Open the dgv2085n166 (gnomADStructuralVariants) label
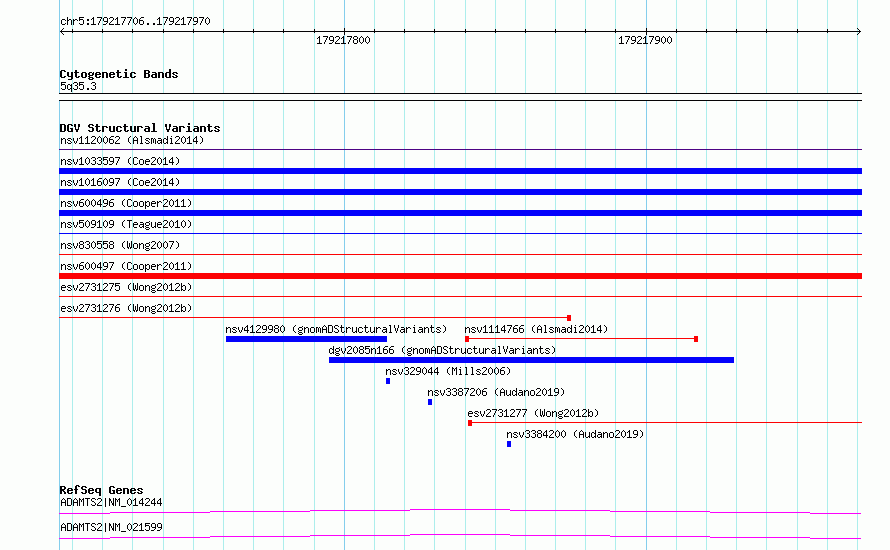Image resolution: width=890 pixels, height=550 pixels. [x=442, y=350]
